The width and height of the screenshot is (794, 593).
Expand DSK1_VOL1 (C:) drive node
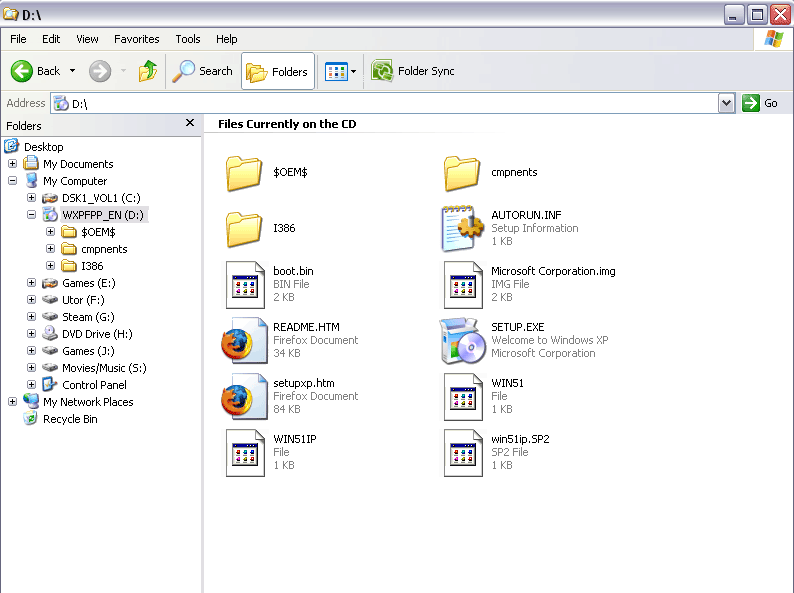(31, 197)
